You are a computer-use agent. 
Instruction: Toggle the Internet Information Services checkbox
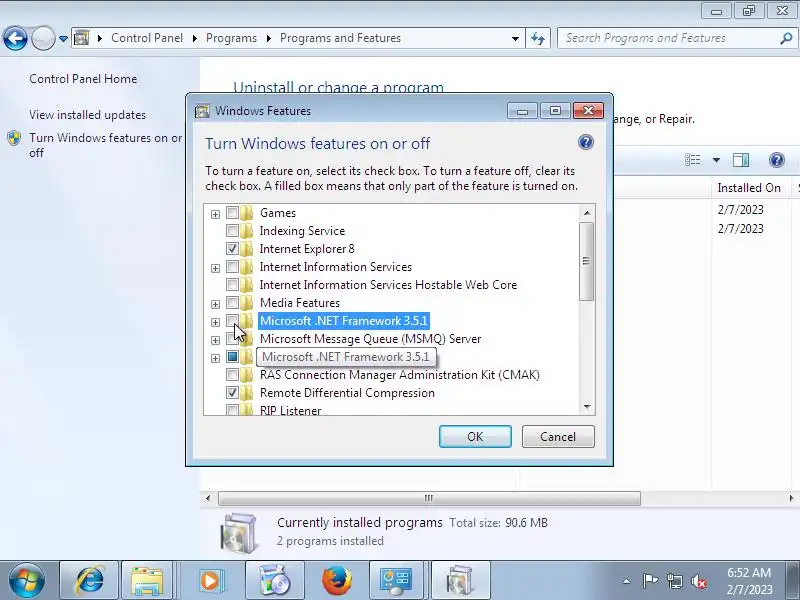click(232, 267)
